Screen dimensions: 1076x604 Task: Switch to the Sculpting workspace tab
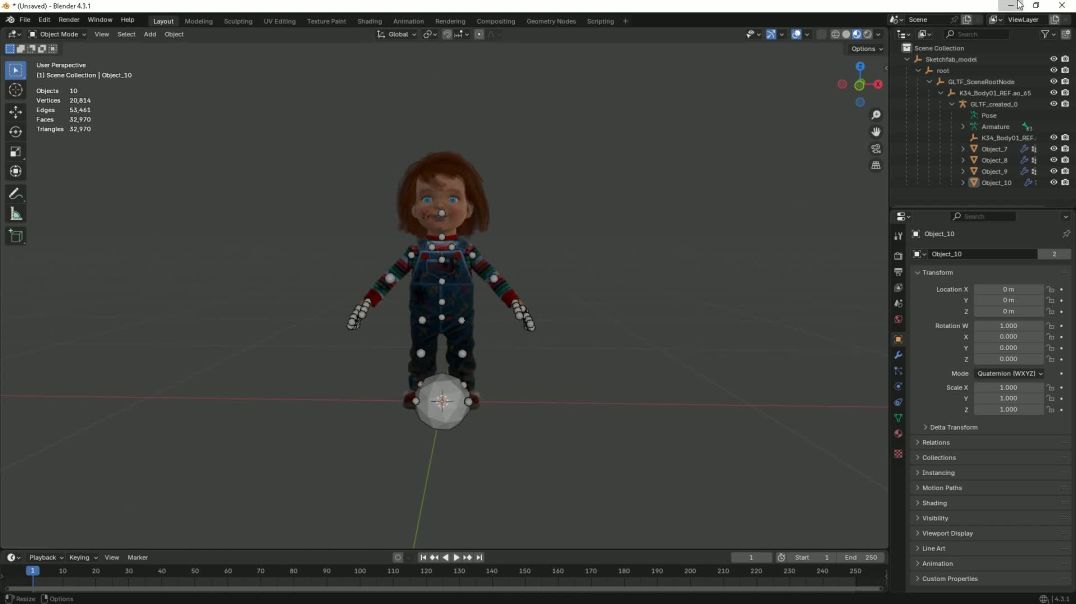(238, 21)
